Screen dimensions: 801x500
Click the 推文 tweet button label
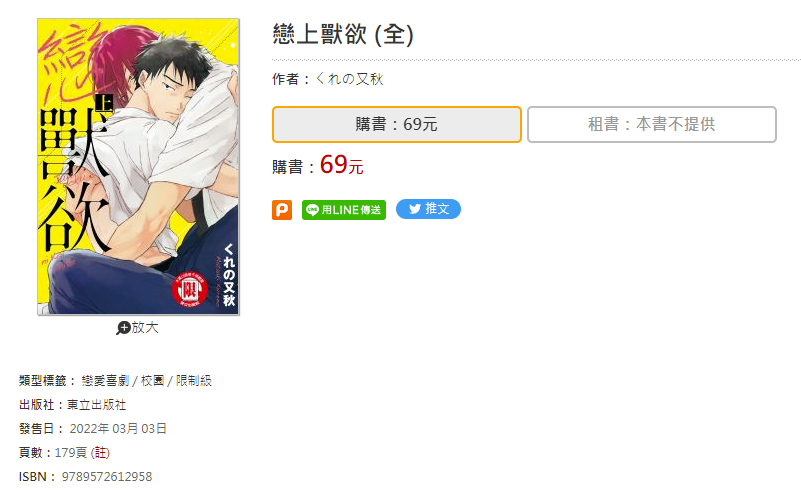437,209
